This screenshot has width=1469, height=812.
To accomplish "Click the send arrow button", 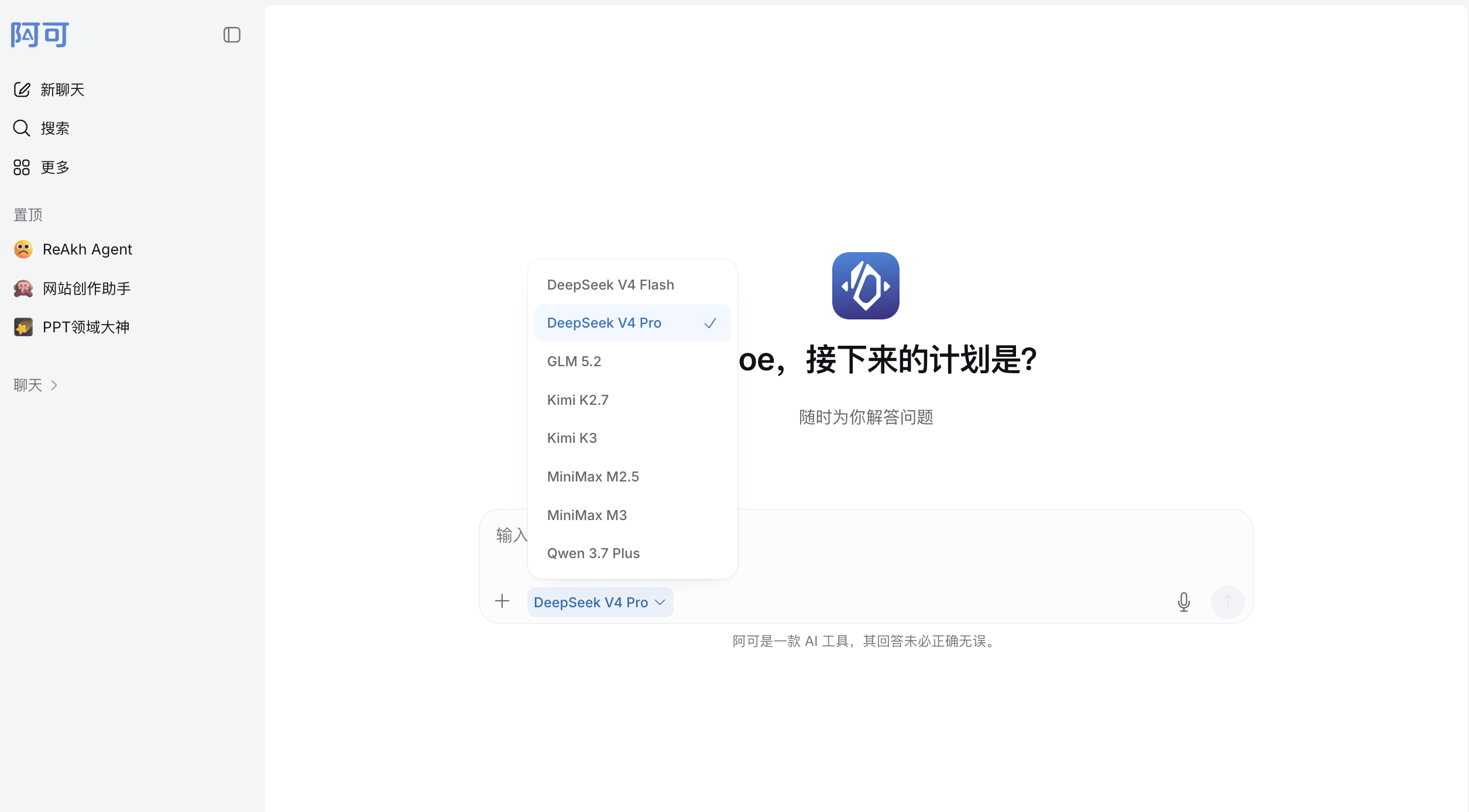I will pyautogui.click(x=1228, y=602).
